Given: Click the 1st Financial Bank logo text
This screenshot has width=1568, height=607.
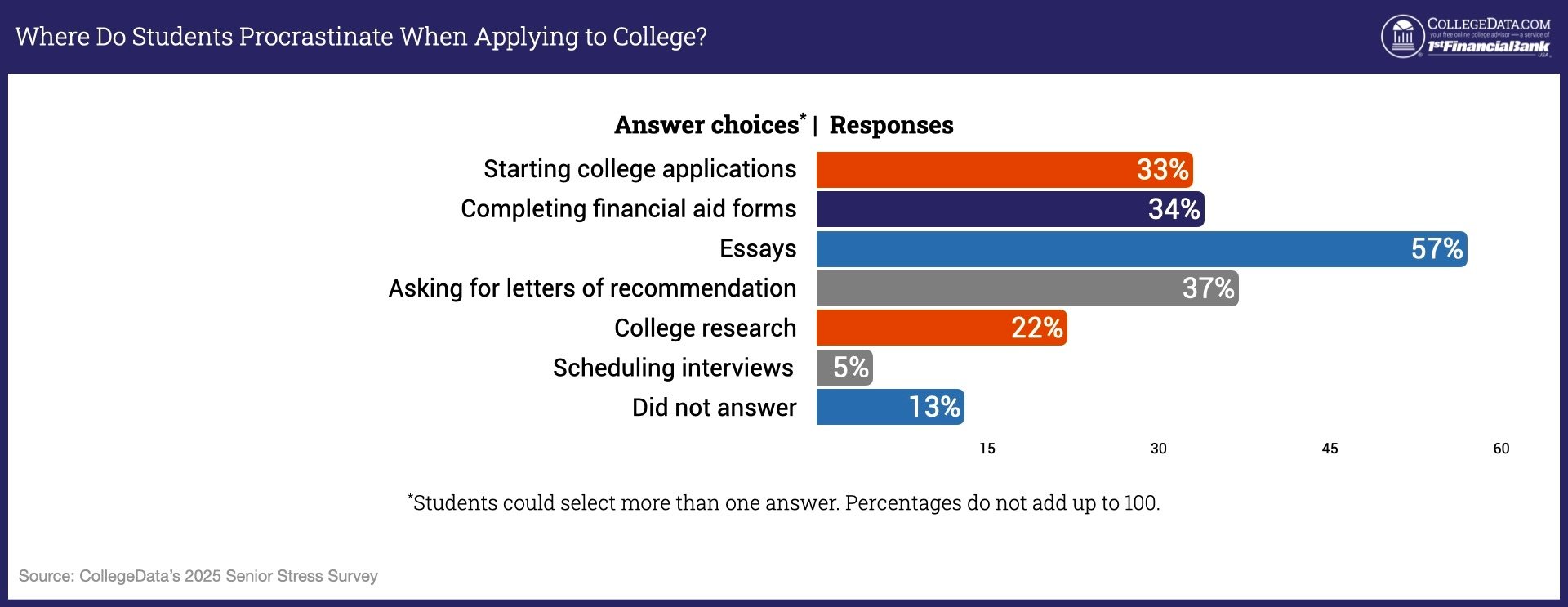Looking at the screenshot, I should [x=1488, y=47].
